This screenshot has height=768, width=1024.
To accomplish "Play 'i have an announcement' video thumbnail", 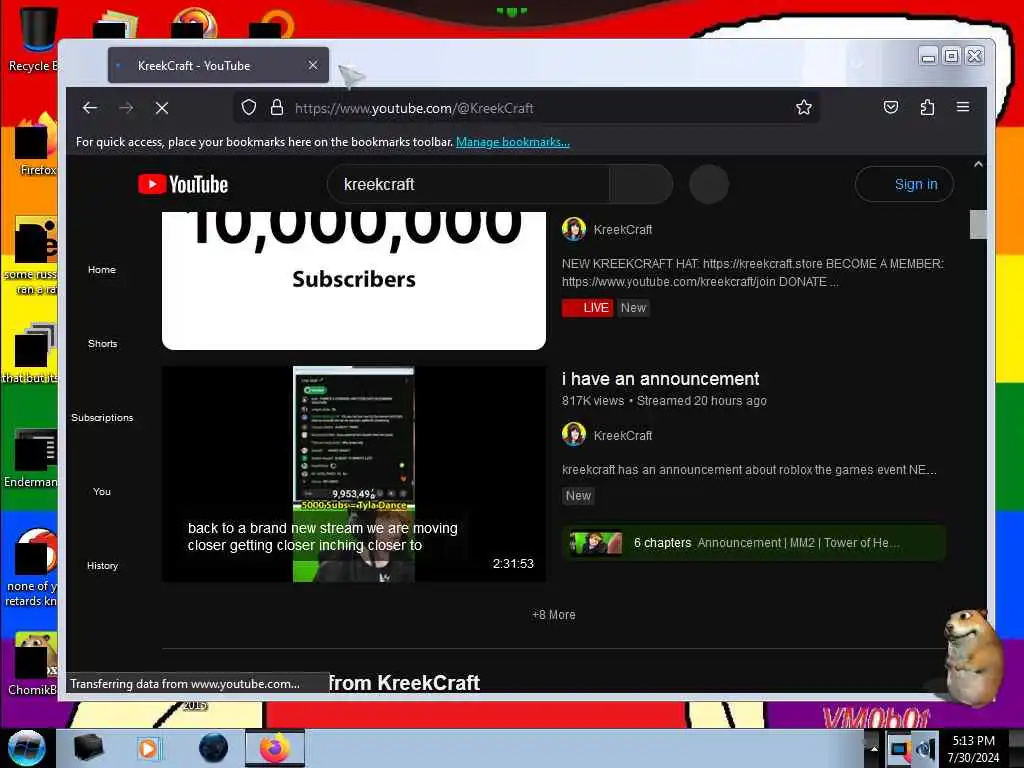I will (354, 474).
